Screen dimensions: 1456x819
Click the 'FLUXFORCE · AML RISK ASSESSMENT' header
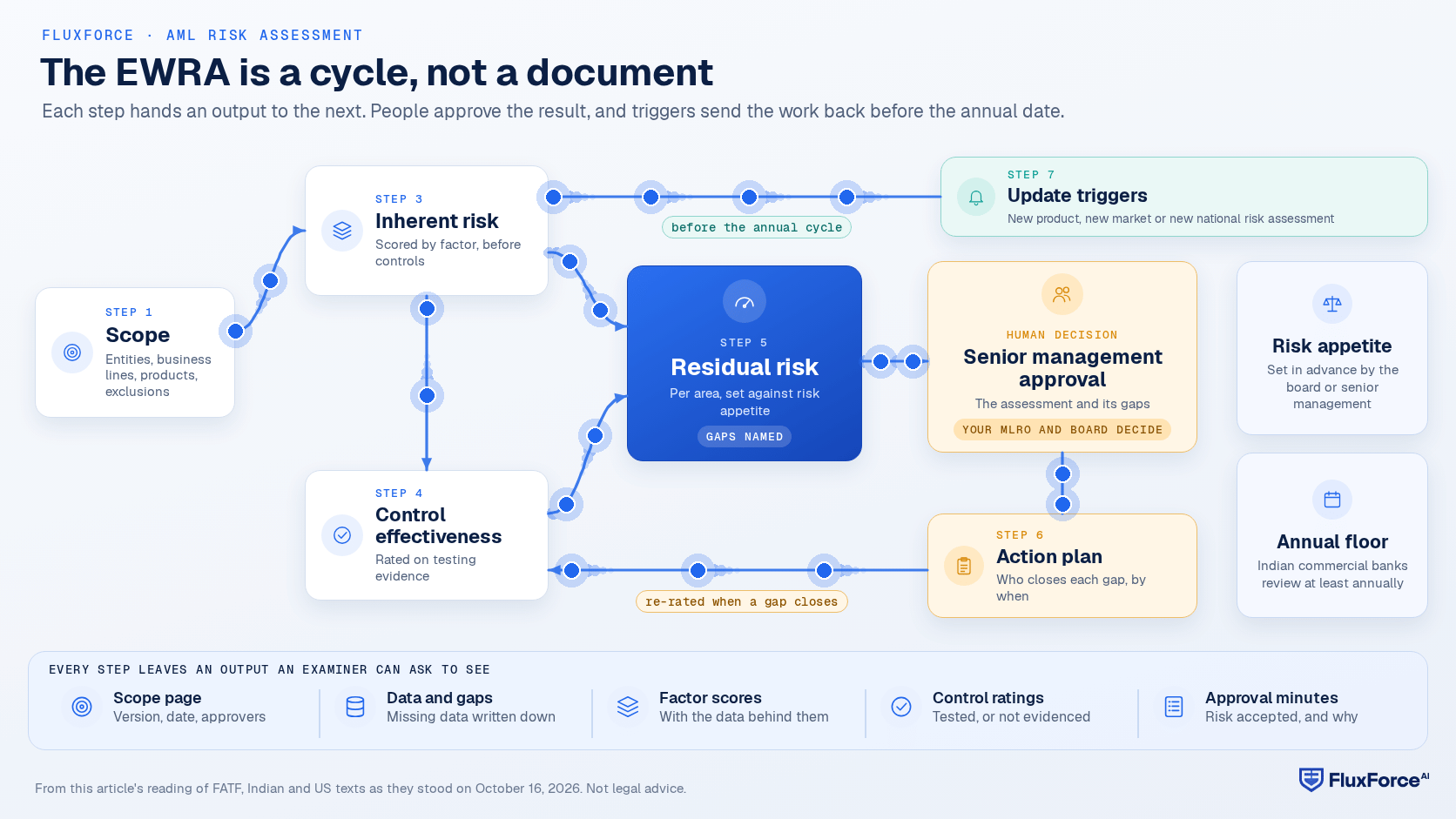point(202,36)
